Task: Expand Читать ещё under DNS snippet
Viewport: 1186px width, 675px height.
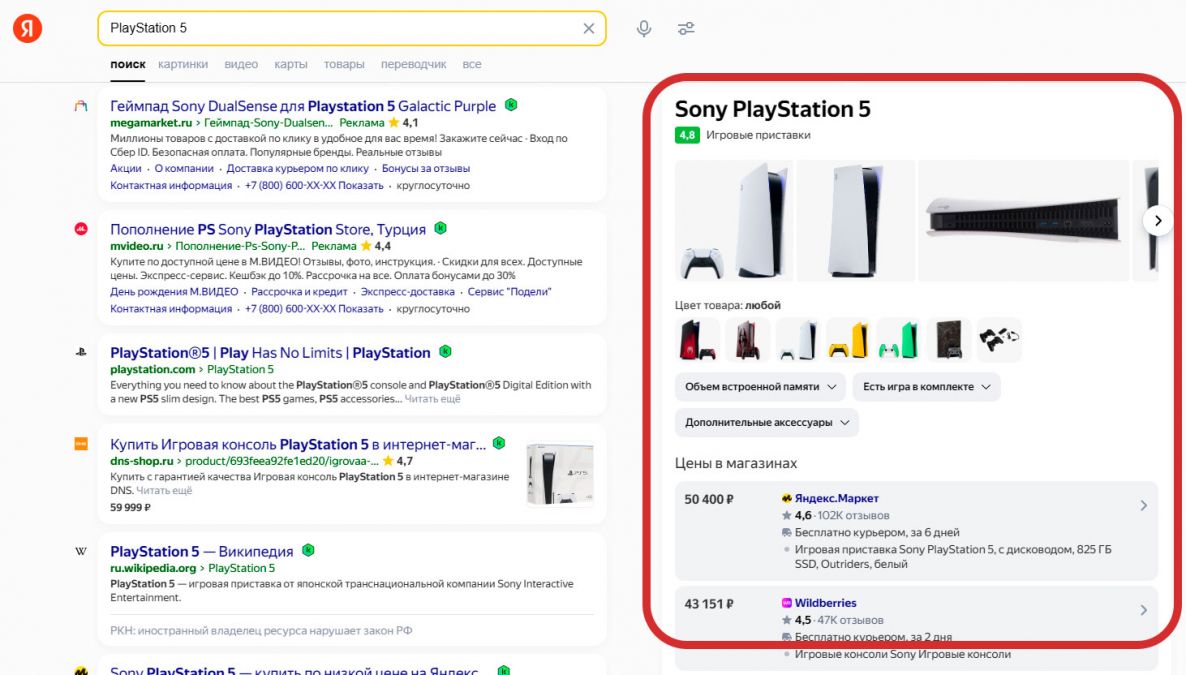Action: [164, 490]
